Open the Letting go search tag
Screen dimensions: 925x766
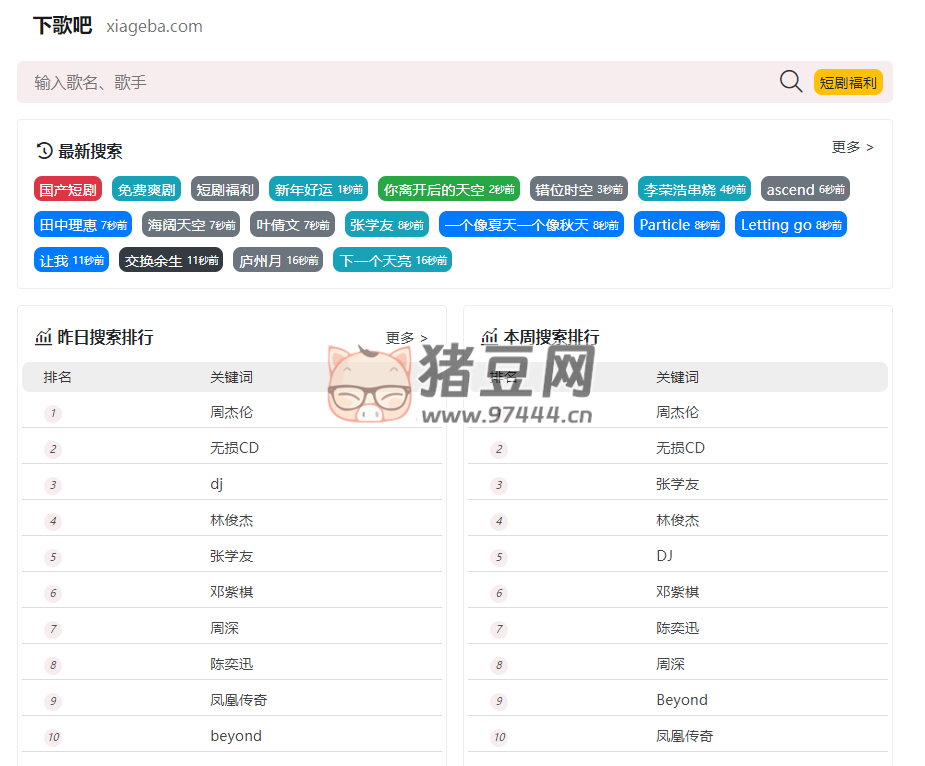point(790,224)
